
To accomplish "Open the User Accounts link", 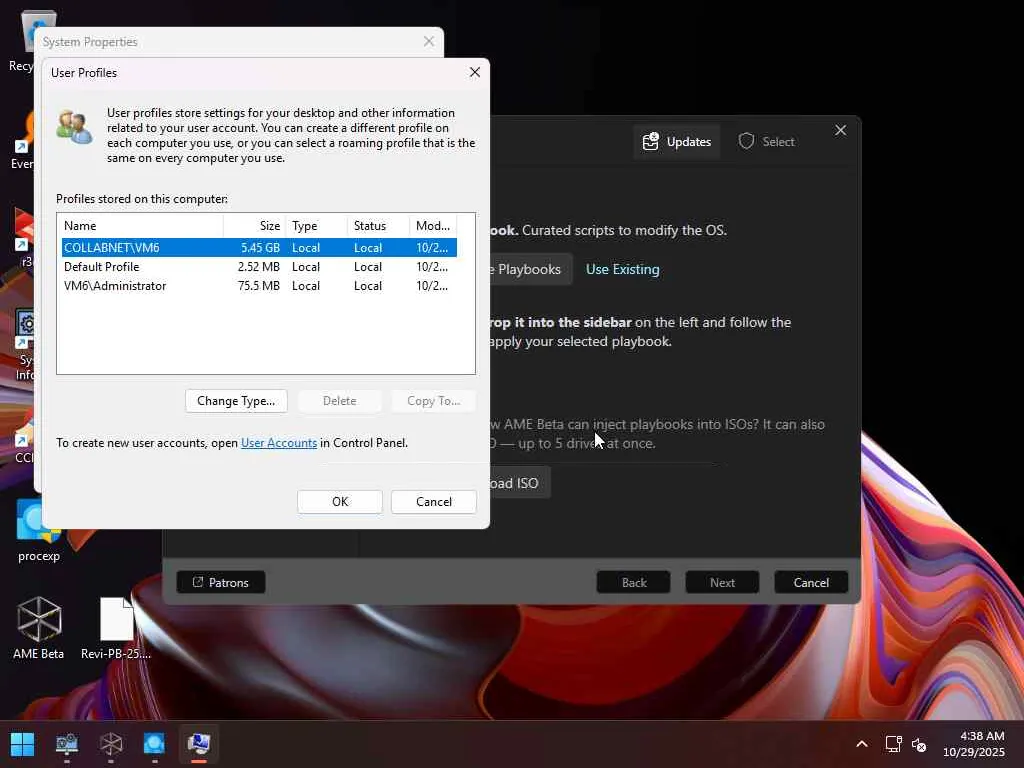I will coord(279,443).
